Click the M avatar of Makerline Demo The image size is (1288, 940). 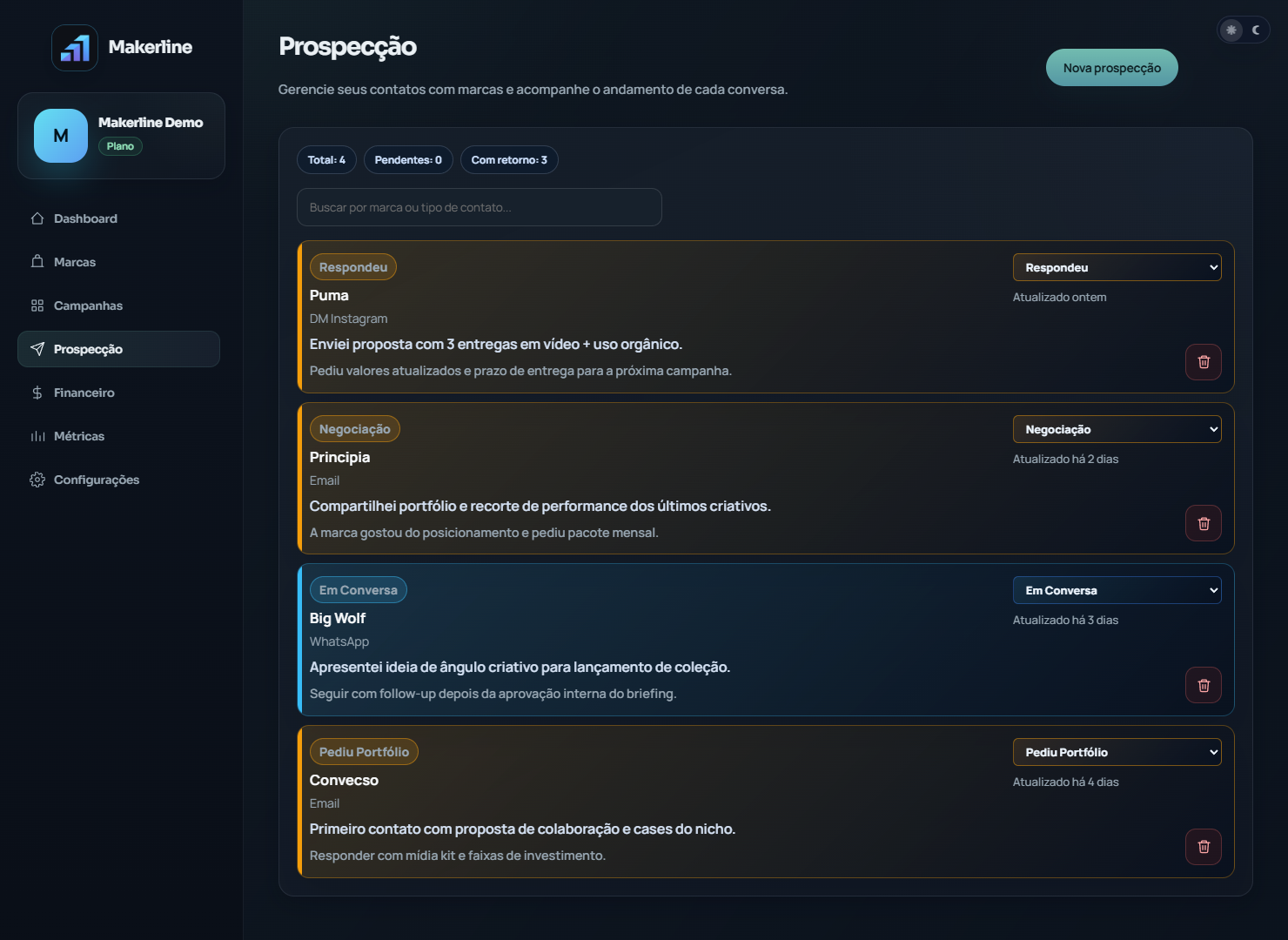pos(61,136)
